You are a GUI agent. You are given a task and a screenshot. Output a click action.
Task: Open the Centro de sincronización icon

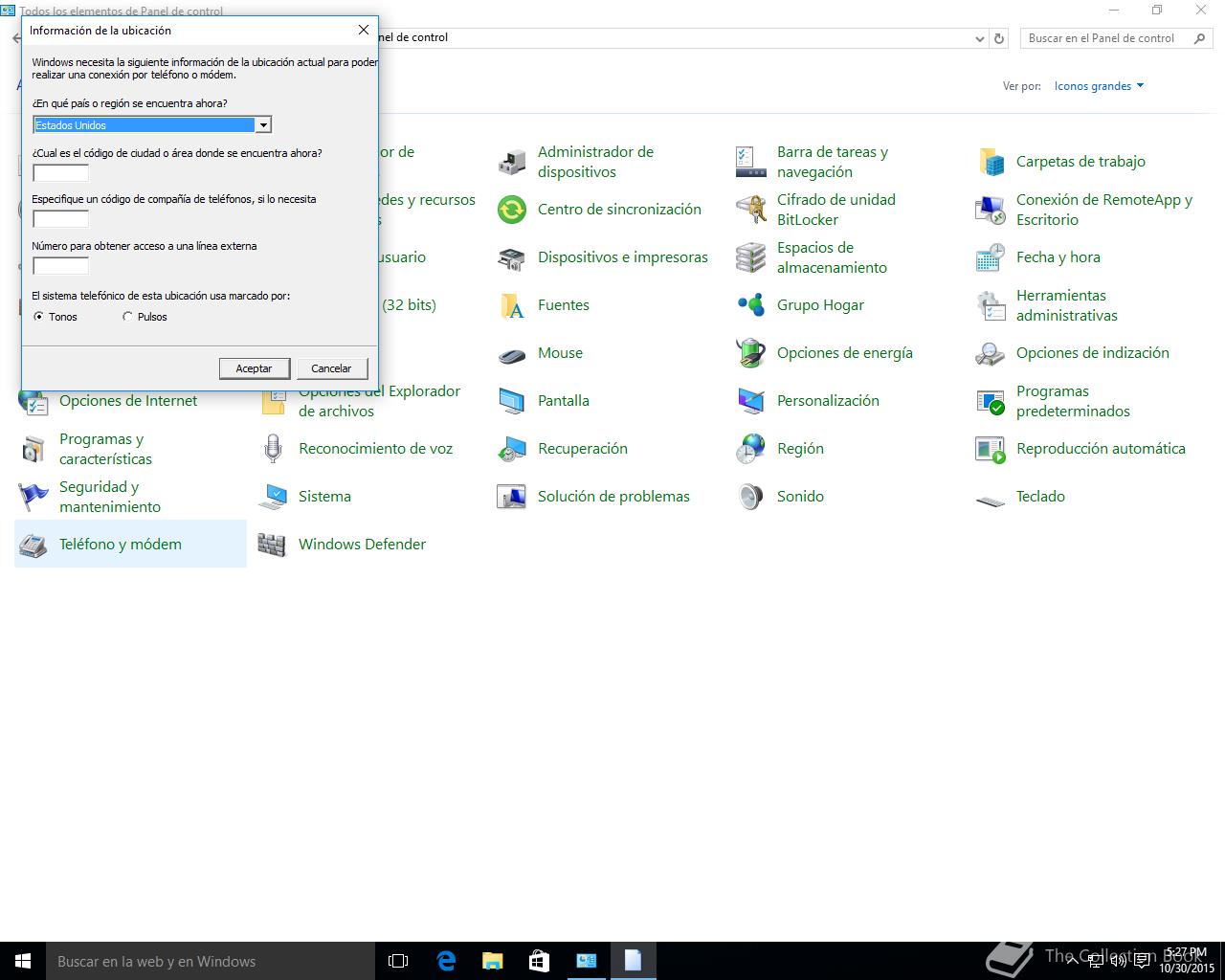(512, 210)
